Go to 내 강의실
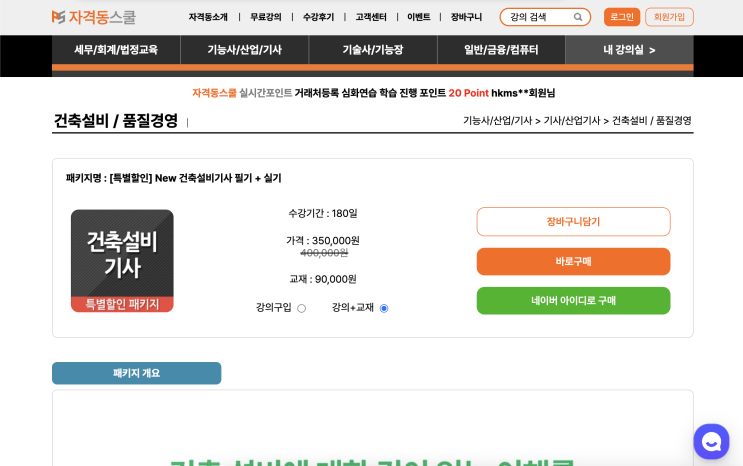 629,50
